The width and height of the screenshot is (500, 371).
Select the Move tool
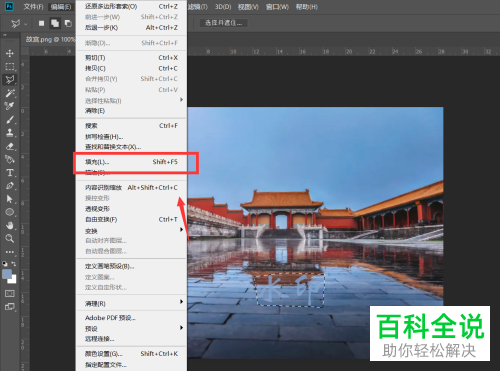tap(10, 53)
